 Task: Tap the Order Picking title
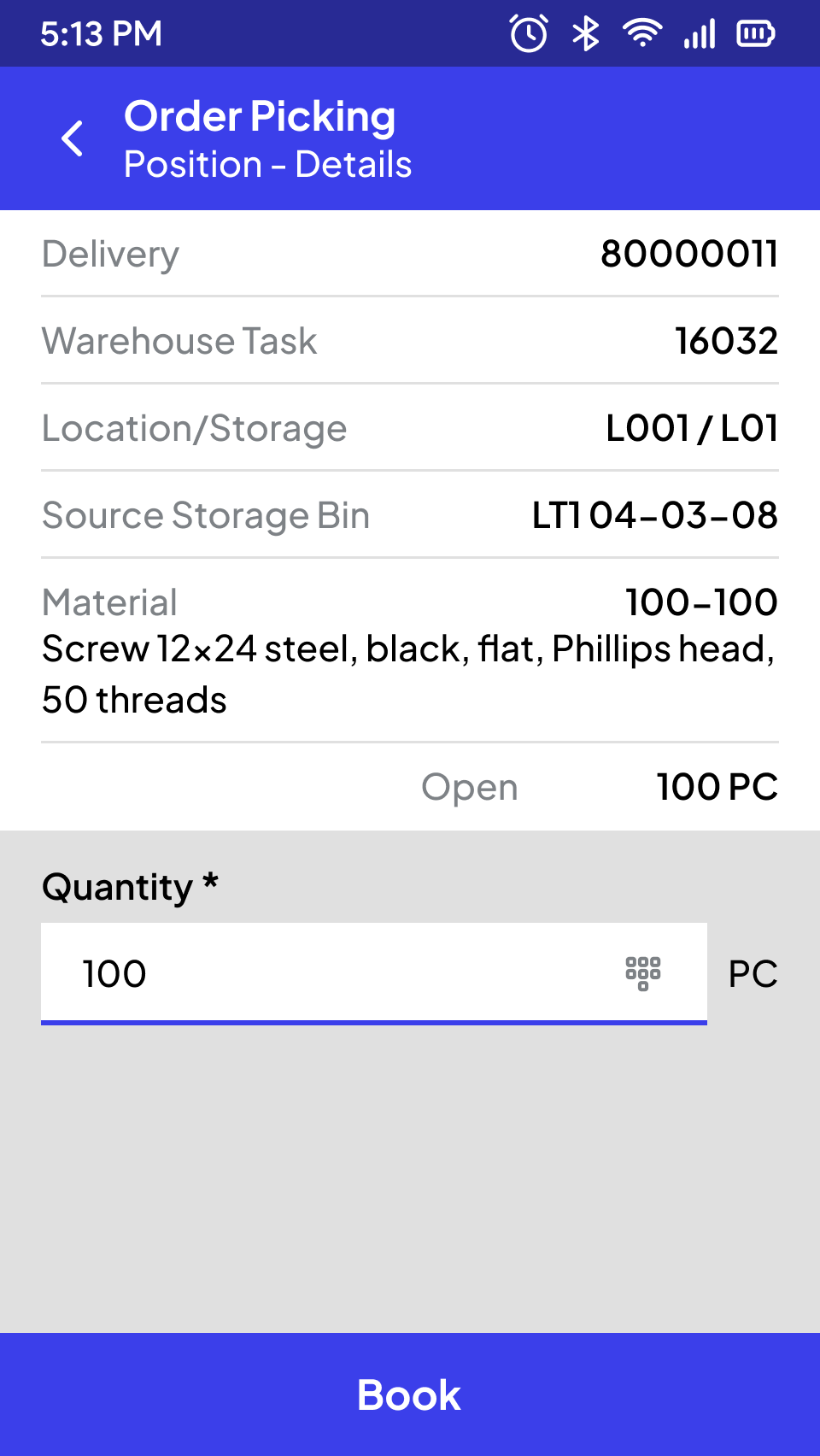point(260,116)
